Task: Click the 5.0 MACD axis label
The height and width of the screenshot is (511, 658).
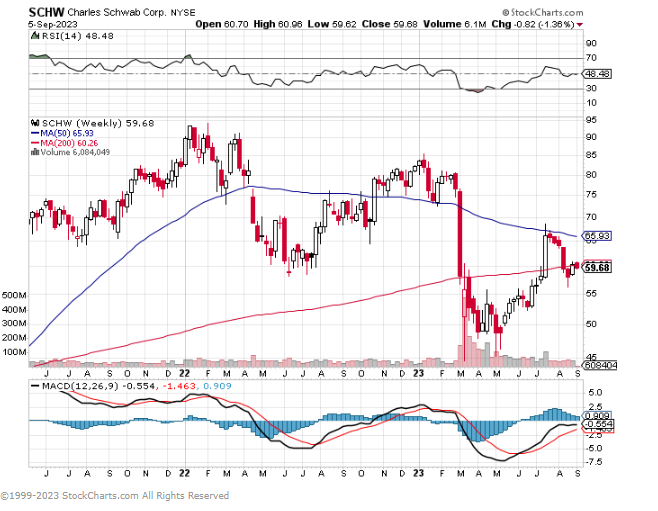Action: click(x=595, y=393)
